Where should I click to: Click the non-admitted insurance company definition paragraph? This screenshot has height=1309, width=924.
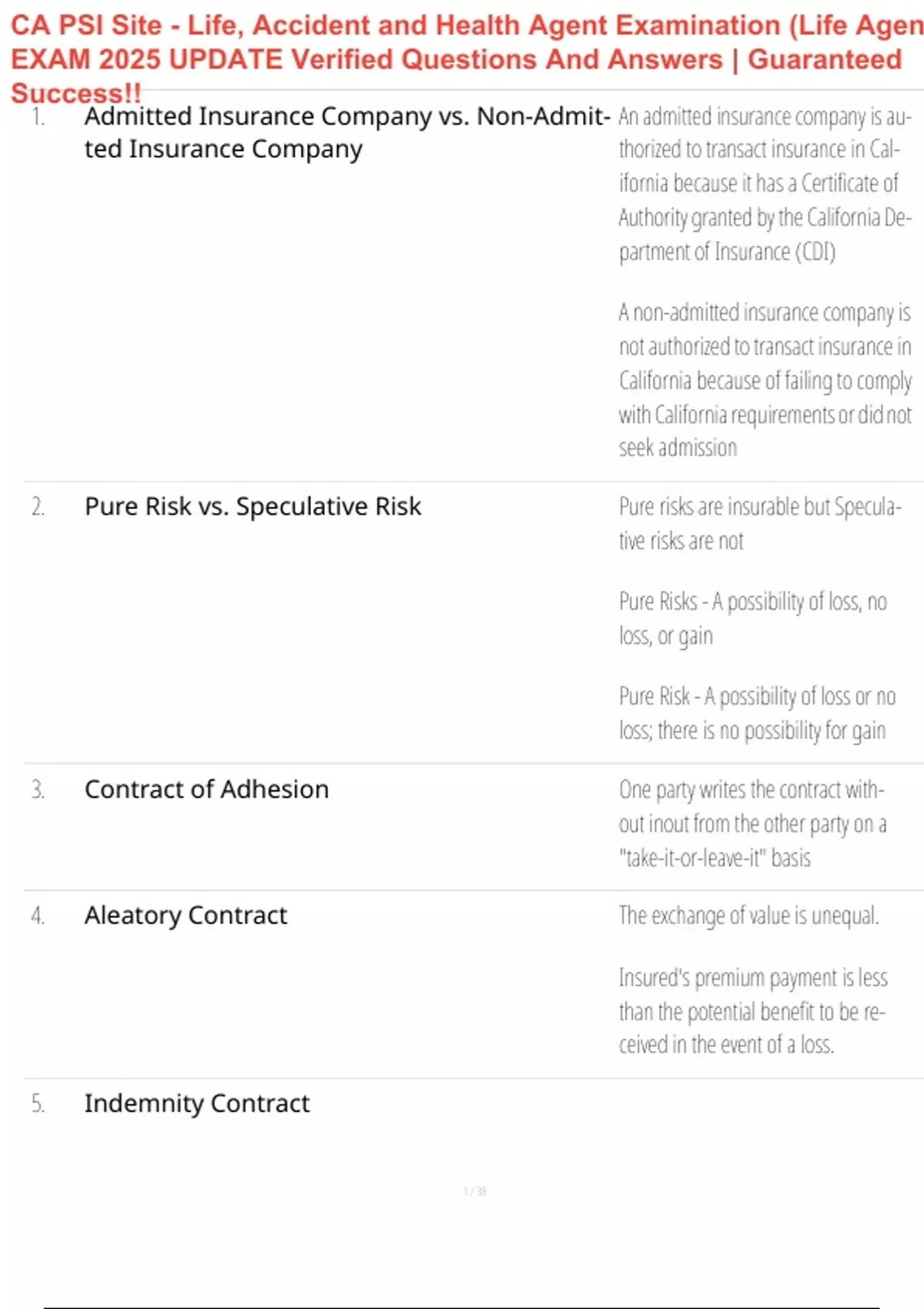[x=765, y=380]
